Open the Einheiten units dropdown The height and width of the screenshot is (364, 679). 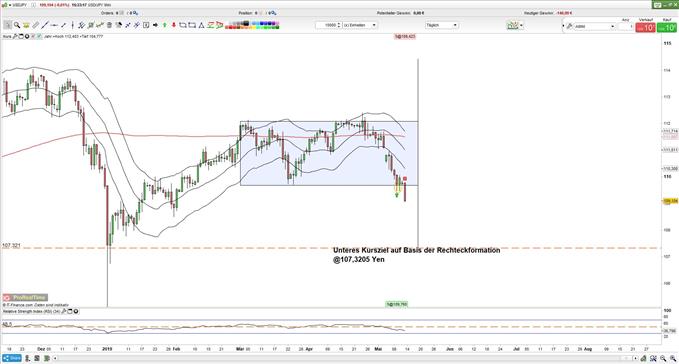(360, 25)
